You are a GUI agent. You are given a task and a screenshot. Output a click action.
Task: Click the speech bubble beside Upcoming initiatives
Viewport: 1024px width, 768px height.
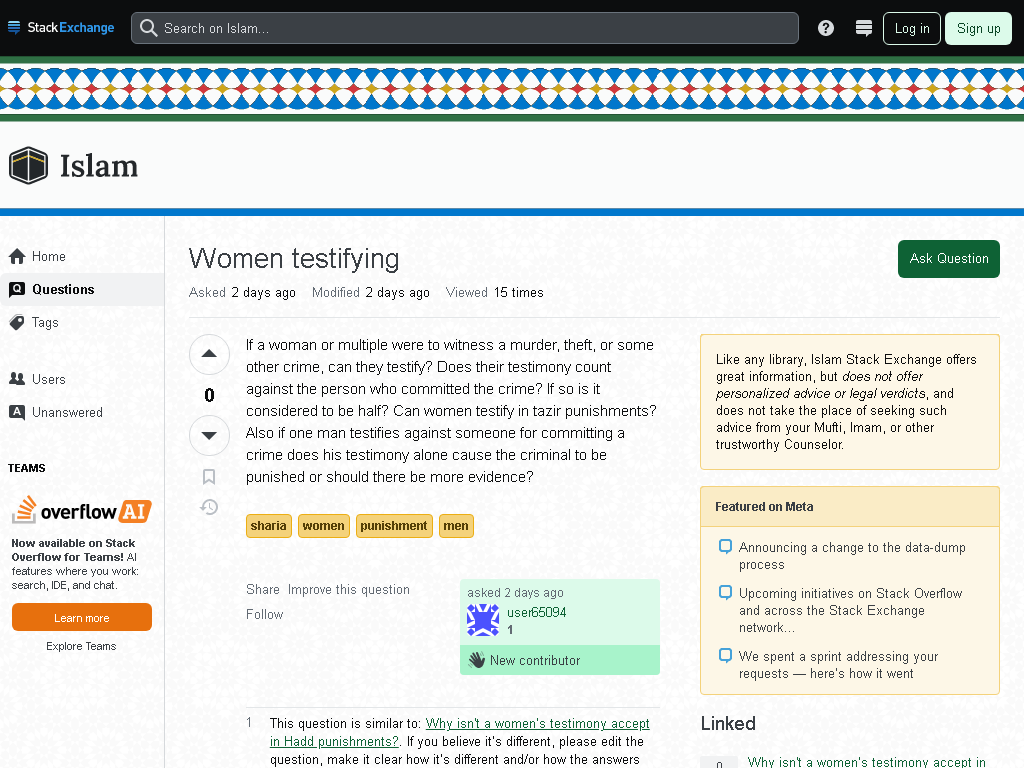[725, 592]
